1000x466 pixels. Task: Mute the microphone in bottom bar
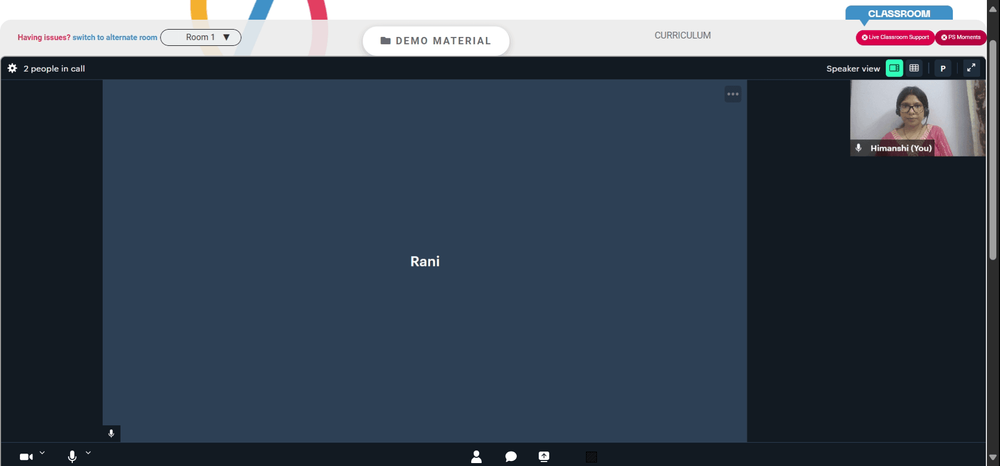[72, 456]
